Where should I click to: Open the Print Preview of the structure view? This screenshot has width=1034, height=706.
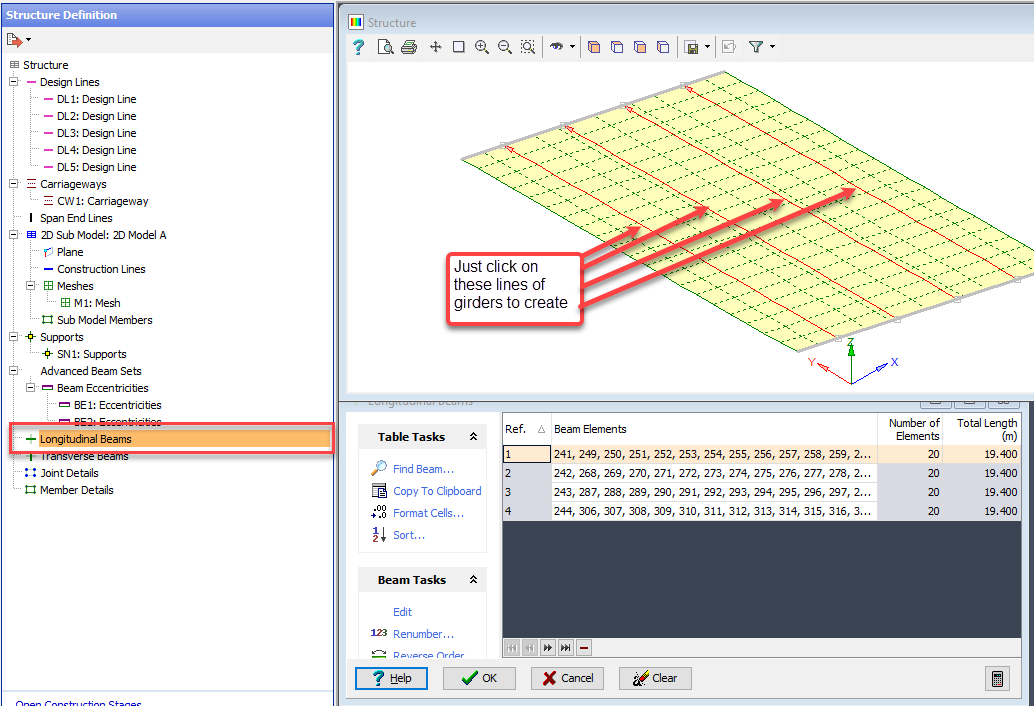pos(384,46)
